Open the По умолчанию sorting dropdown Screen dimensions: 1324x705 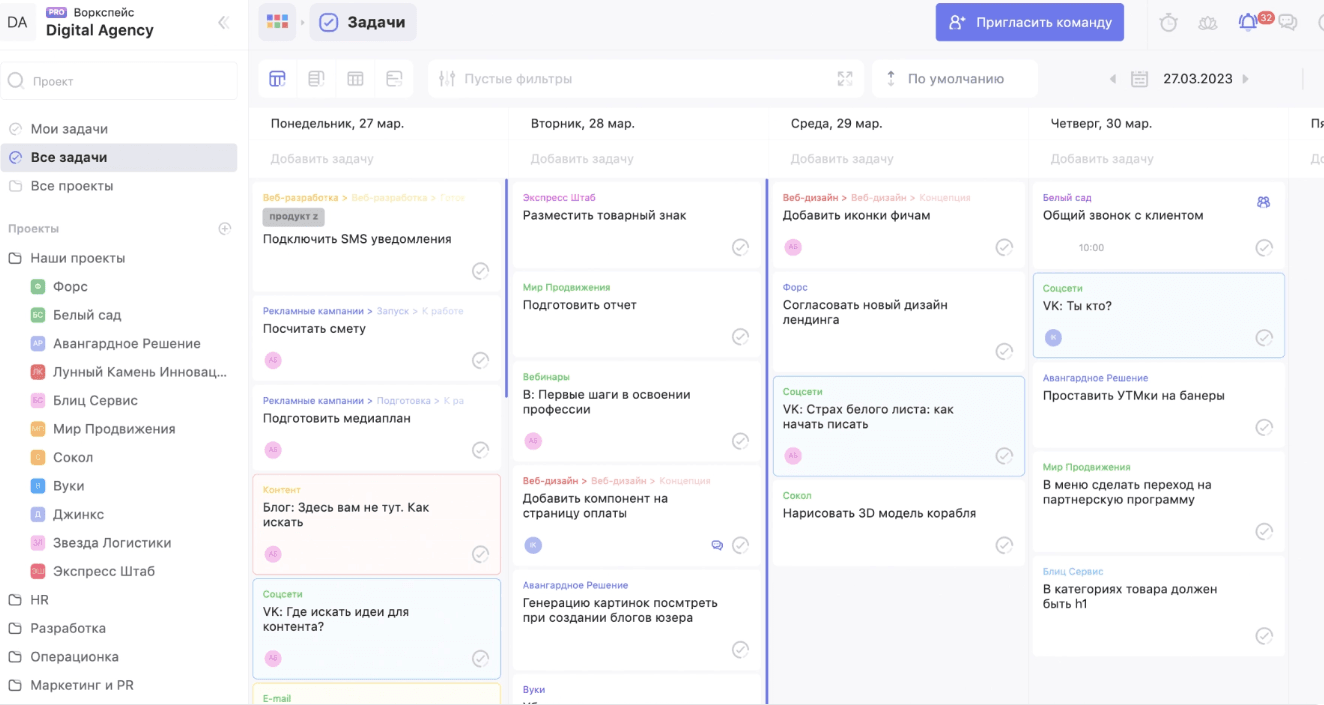tap(954, 79)
